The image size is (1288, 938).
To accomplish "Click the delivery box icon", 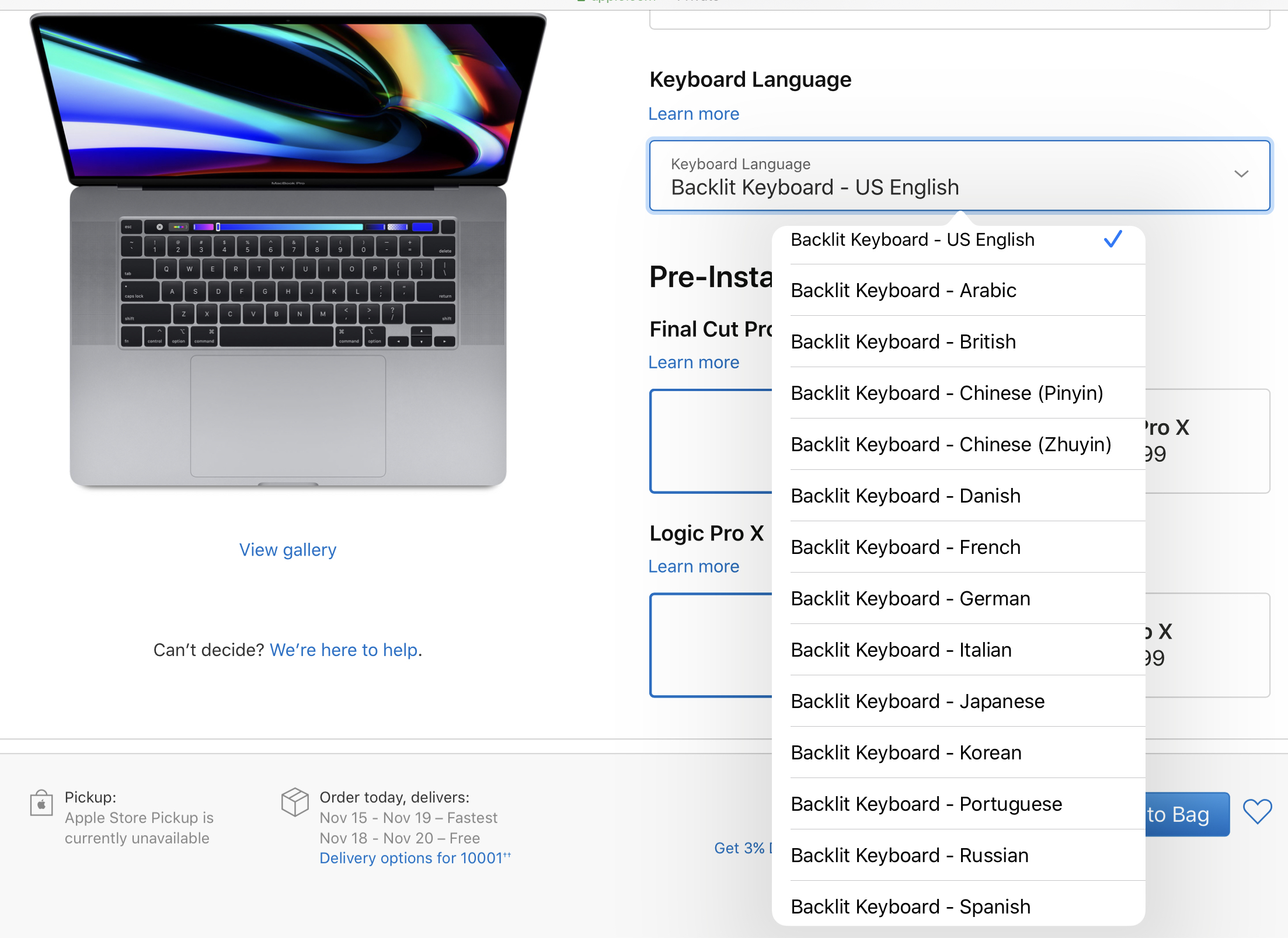I will coord(295,802).
